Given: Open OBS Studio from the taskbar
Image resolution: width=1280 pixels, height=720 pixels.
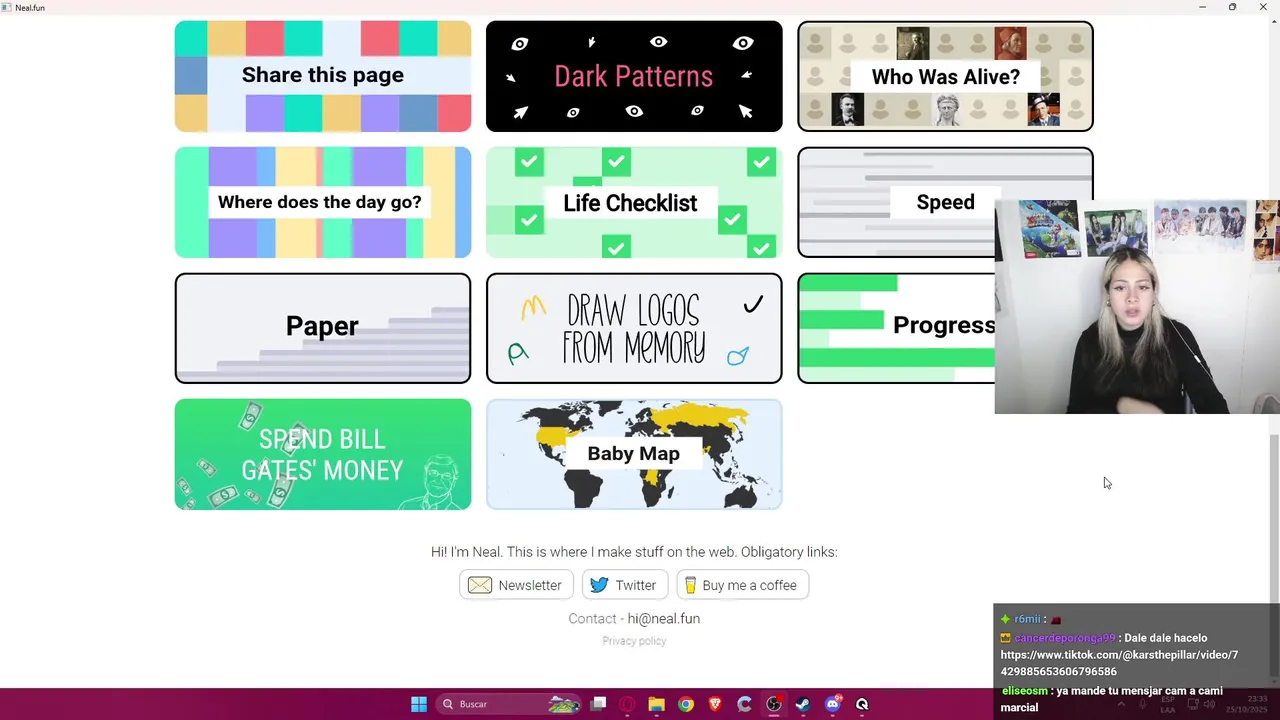Looking at the screenshot, I should tap(774, 704).
